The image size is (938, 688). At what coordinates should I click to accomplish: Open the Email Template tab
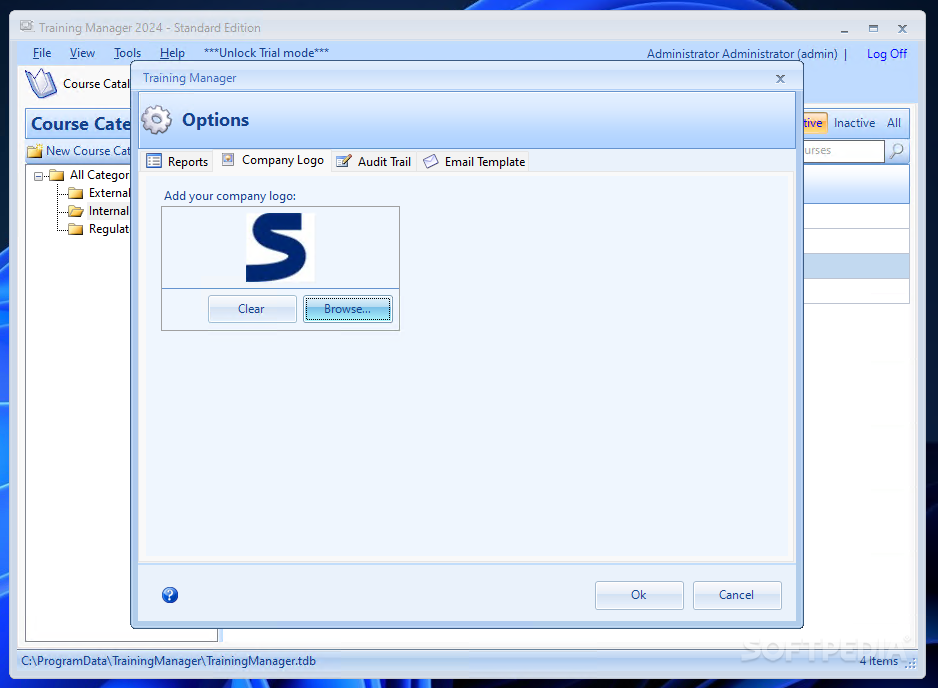(x=474, y=162)
